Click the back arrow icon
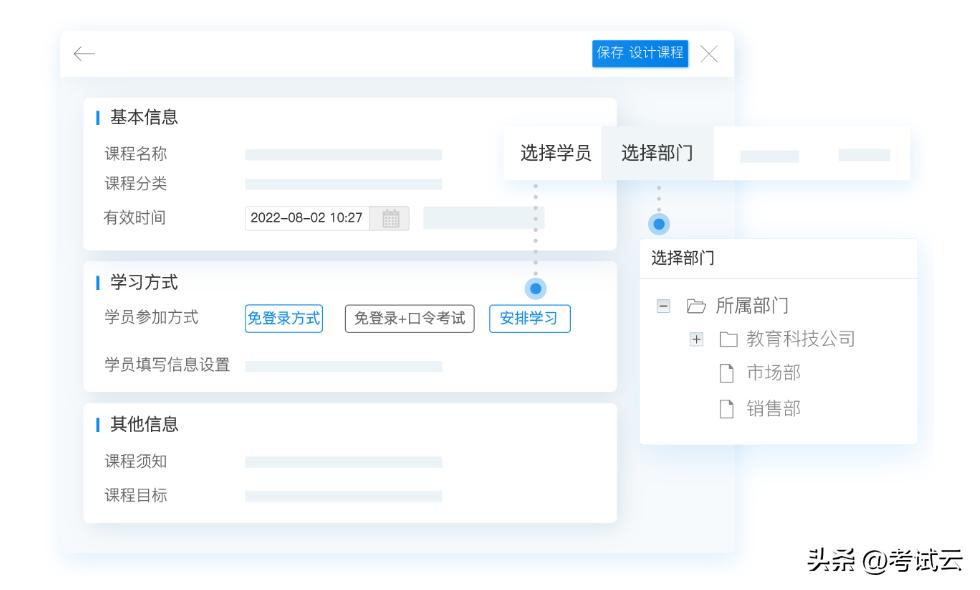 pos(84,54)
